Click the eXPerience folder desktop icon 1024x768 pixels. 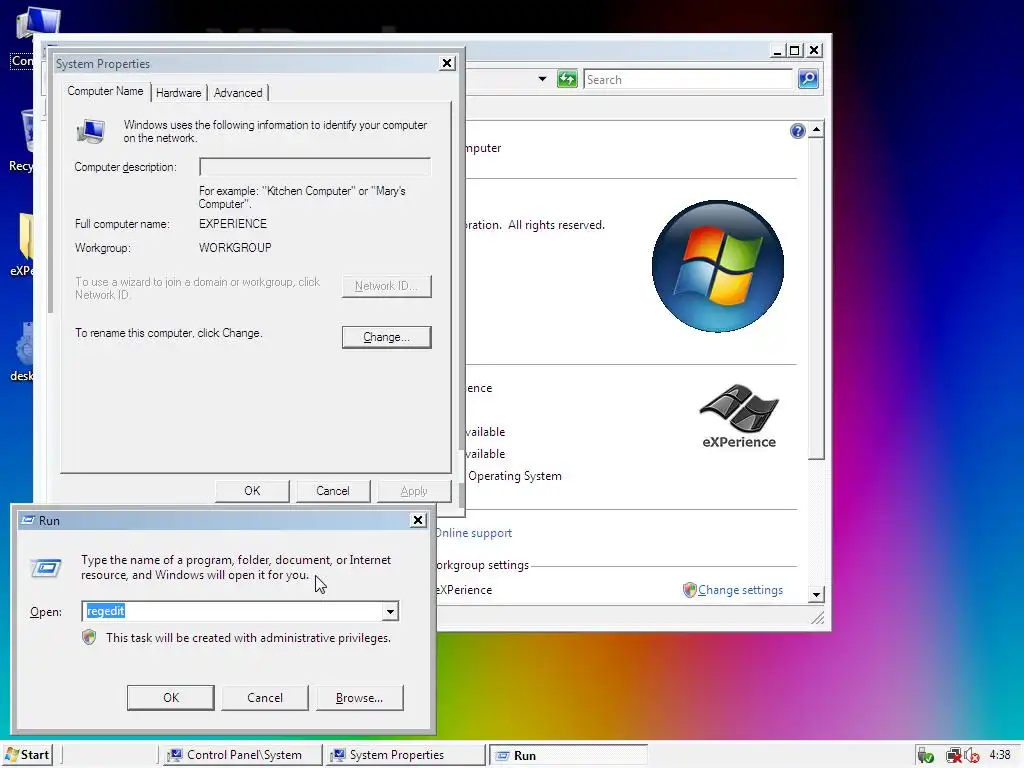pos(22,244)
